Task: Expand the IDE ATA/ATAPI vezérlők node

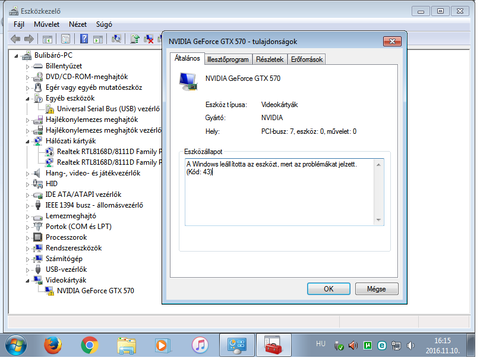Action: [x=27, y=195]
